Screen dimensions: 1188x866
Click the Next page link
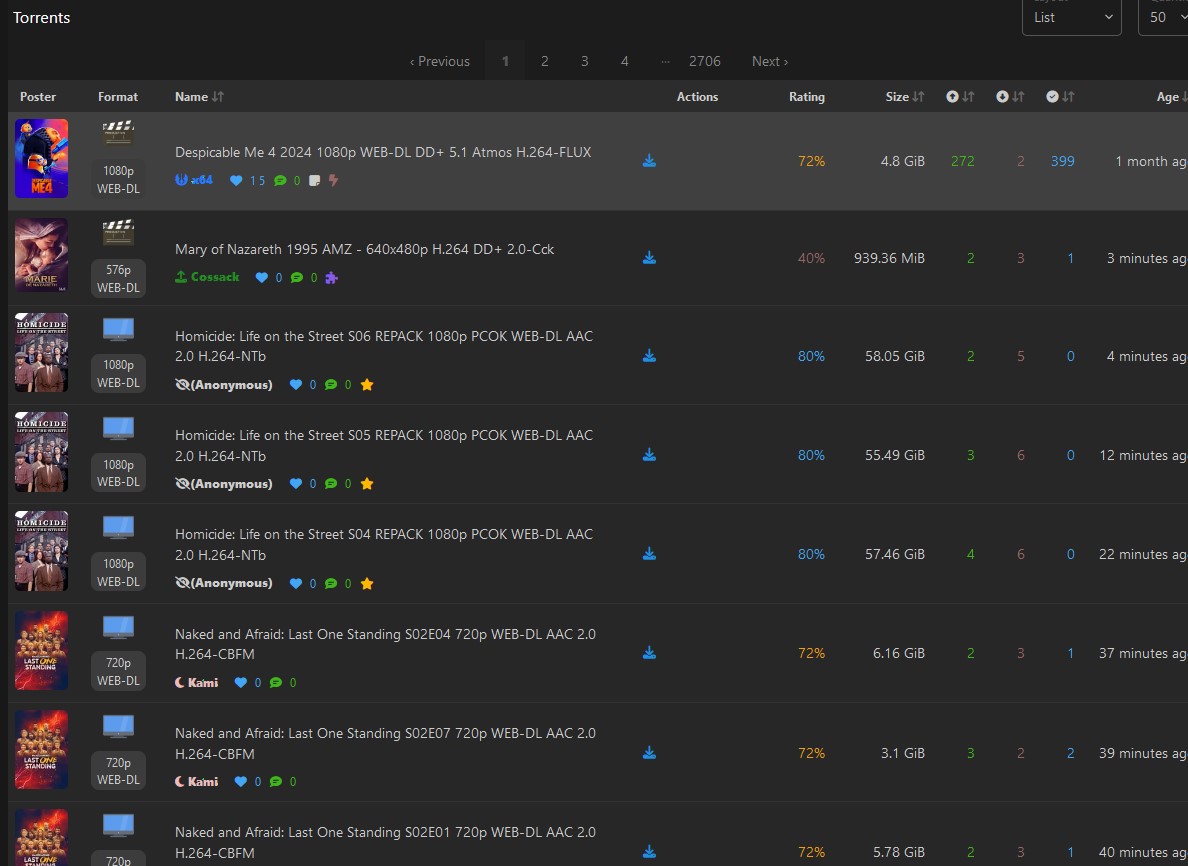pyautogui.click(x=770, y=61)
